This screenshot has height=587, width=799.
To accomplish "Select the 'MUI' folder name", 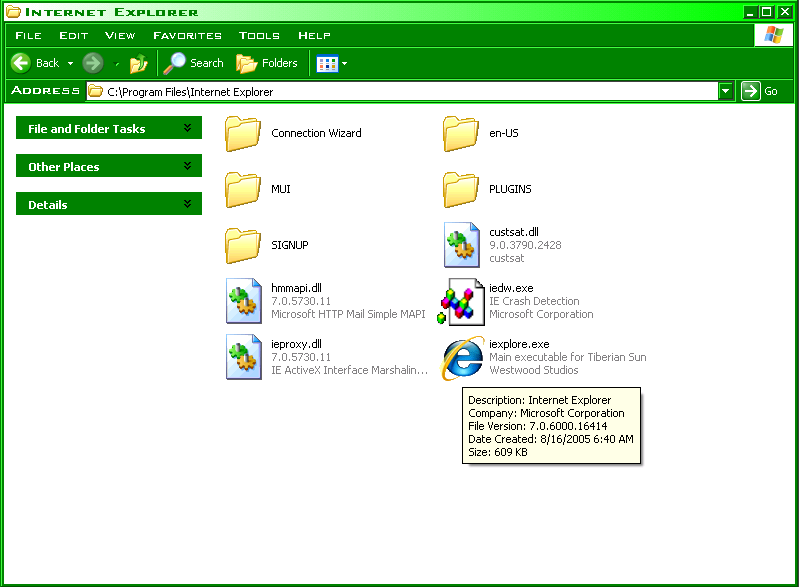I will click(x=281, y=189).
